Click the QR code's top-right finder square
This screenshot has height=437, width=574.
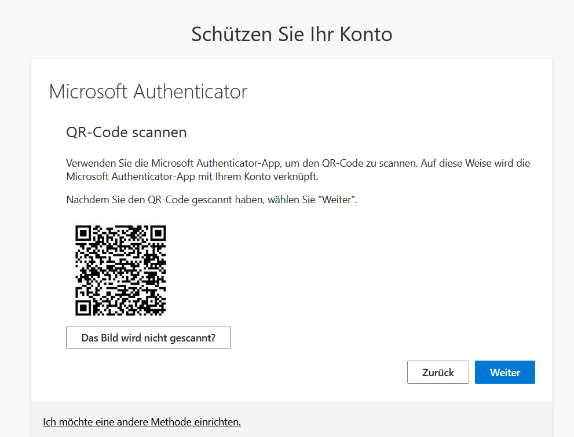click(x=159, y=233)
